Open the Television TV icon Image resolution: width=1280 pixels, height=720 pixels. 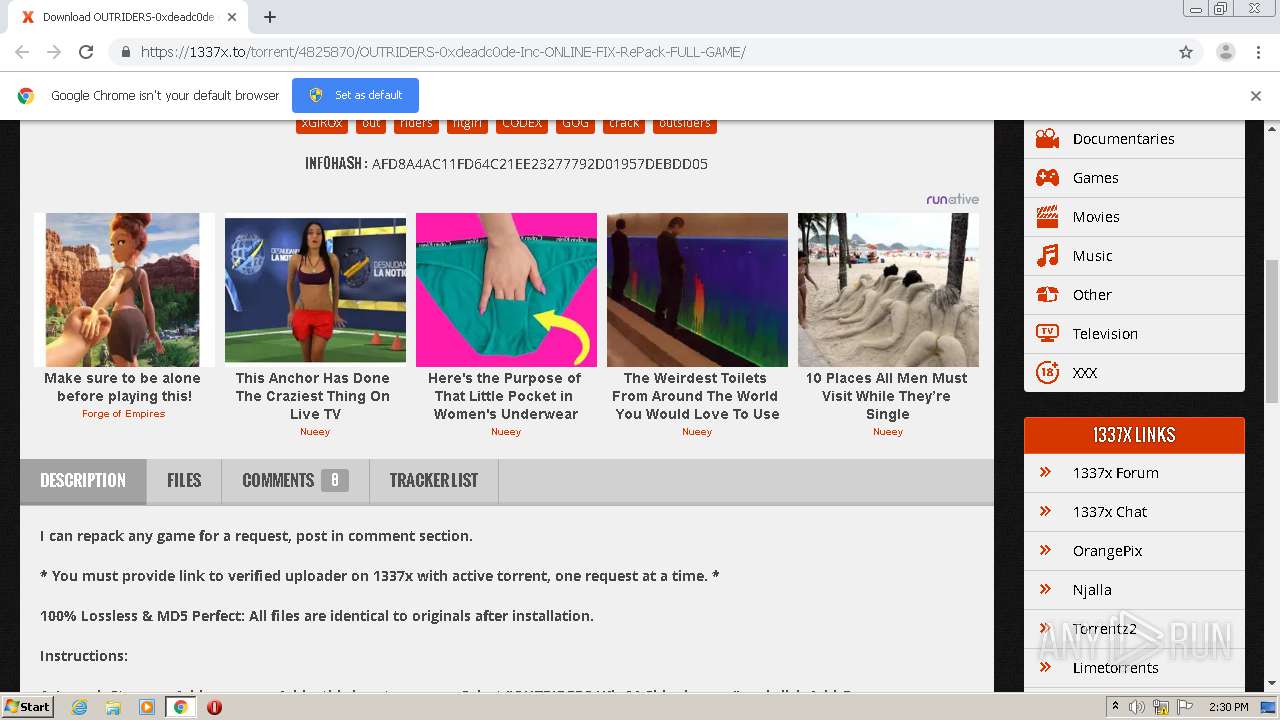tap(1047, 334)
